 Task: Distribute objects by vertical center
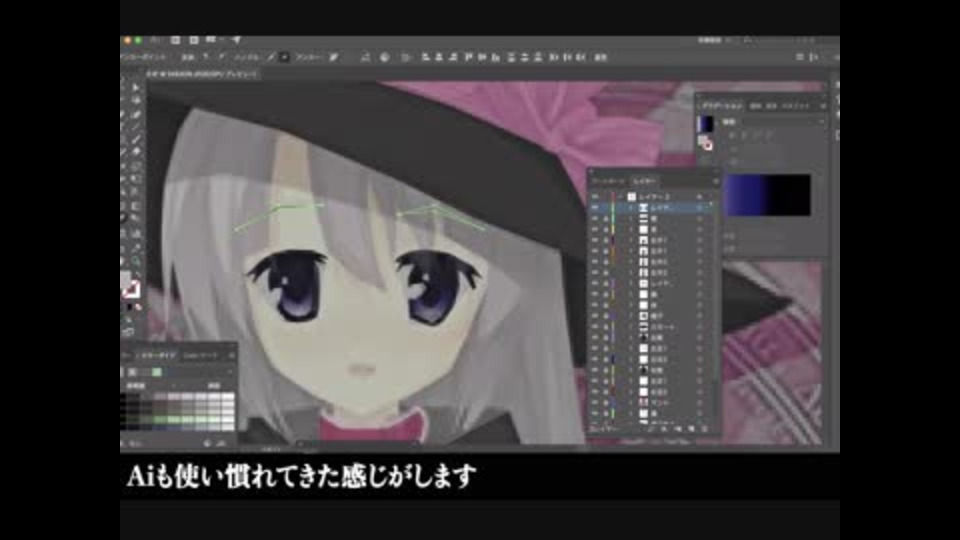click(x=524, y=57)
